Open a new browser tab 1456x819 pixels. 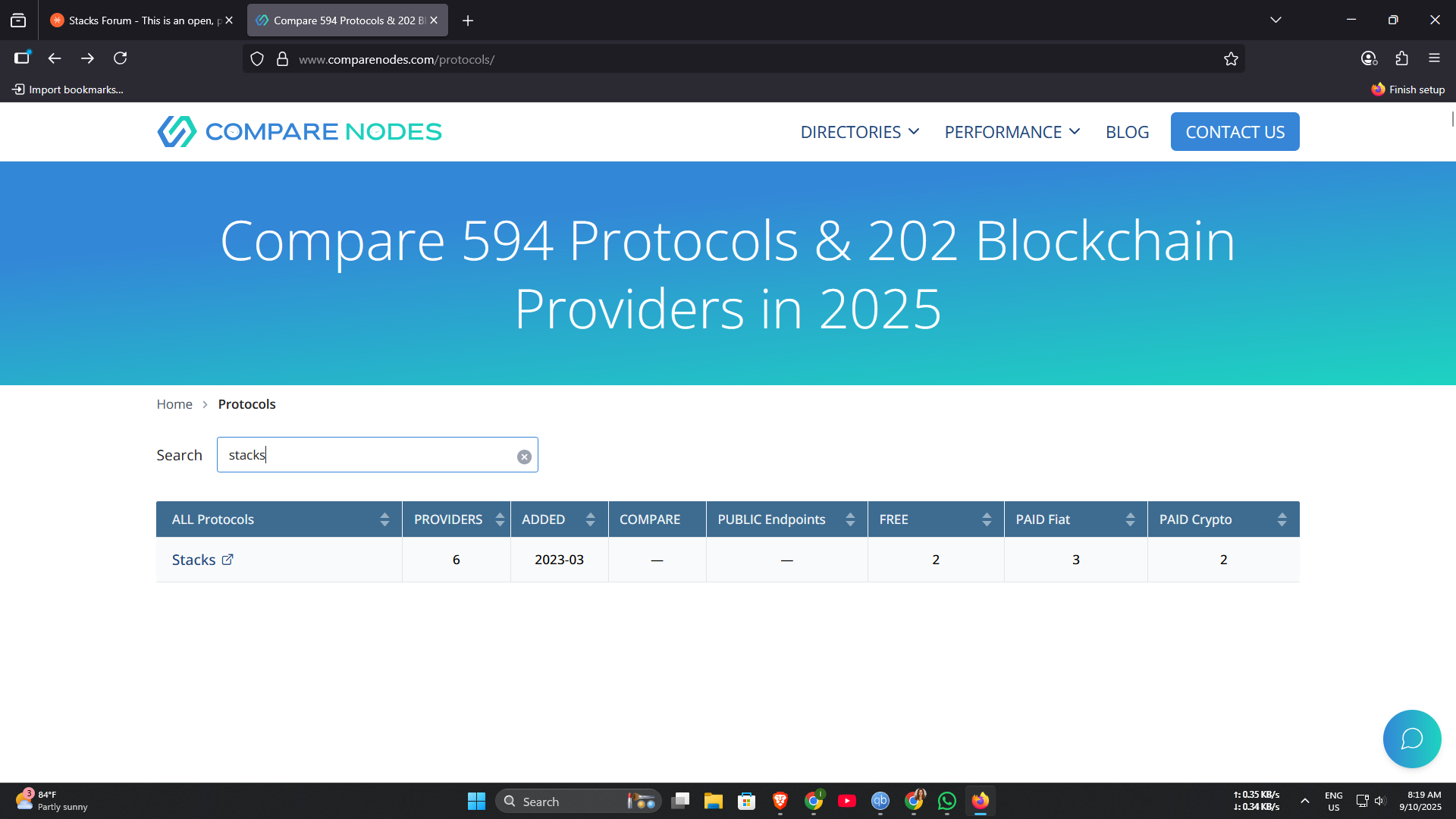468,20
